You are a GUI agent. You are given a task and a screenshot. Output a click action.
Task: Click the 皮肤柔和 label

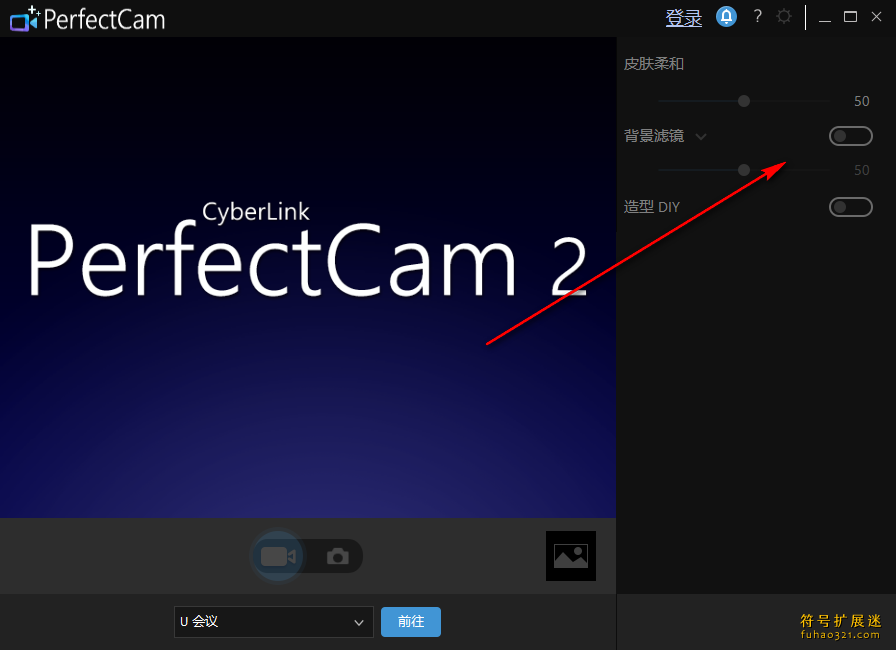click(x=654, y=64)
